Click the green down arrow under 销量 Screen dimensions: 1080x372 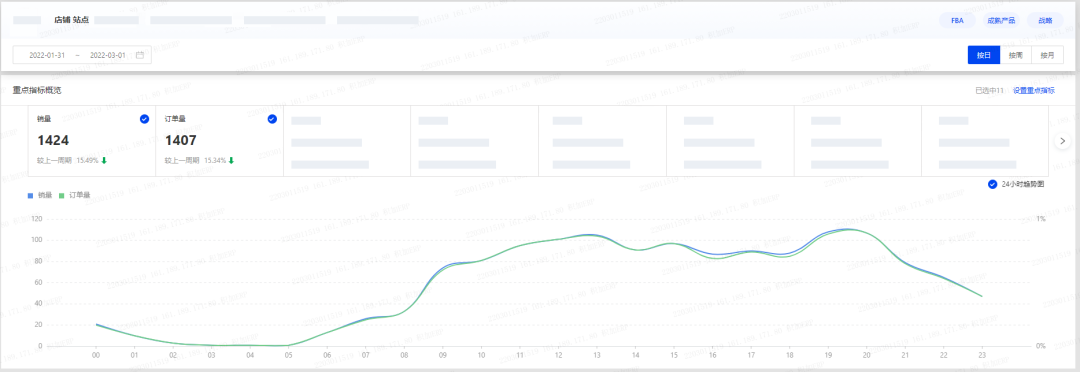point(103,161)
